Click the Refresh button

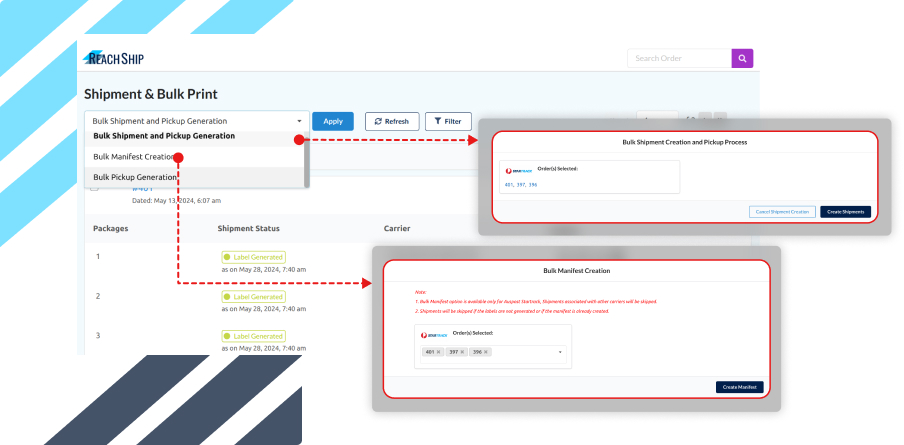click(x=392, y=122)
